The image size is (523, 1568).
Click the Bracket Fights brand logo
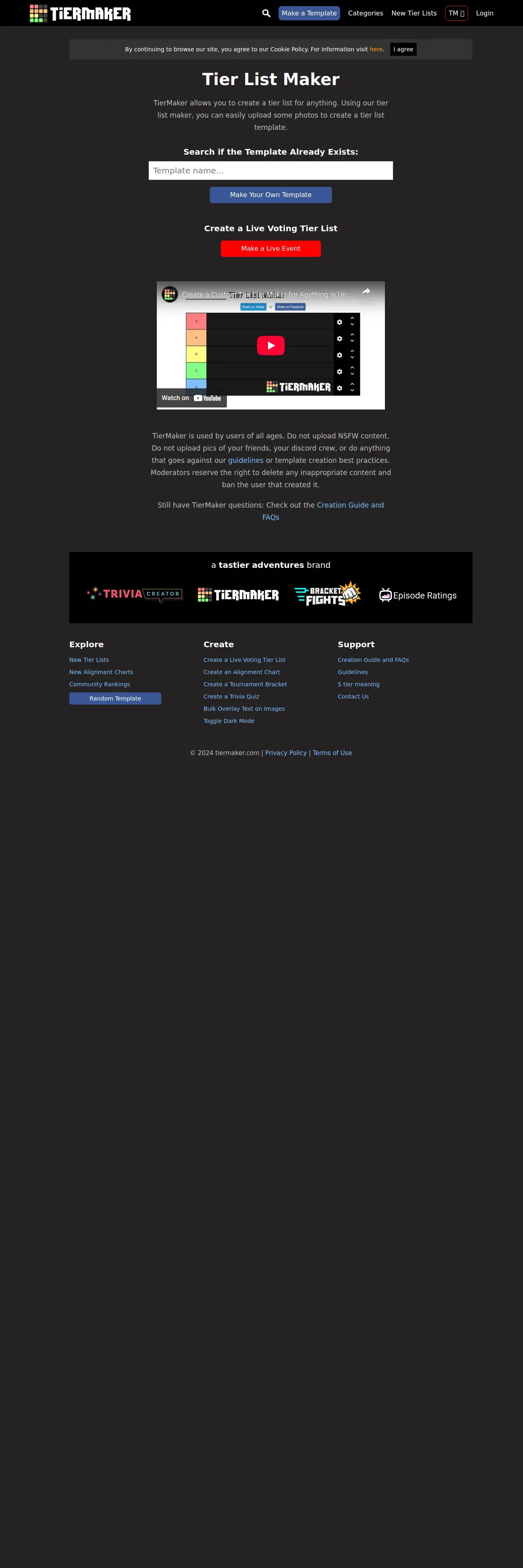327,594
